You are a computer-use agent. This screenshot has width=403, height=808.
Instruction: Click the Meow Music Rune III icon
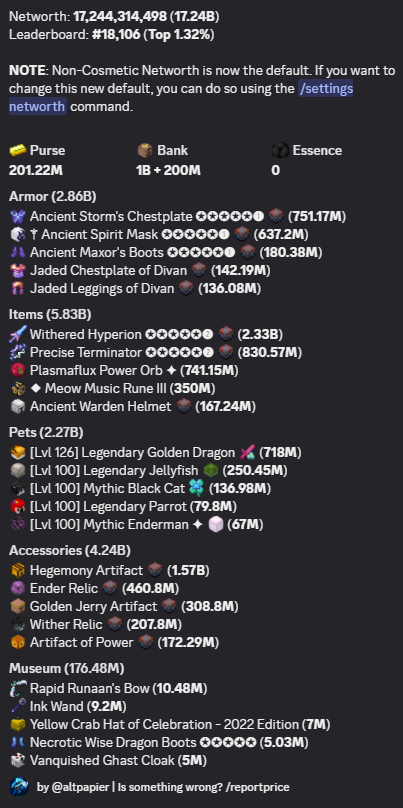click(x=18, y=389)
